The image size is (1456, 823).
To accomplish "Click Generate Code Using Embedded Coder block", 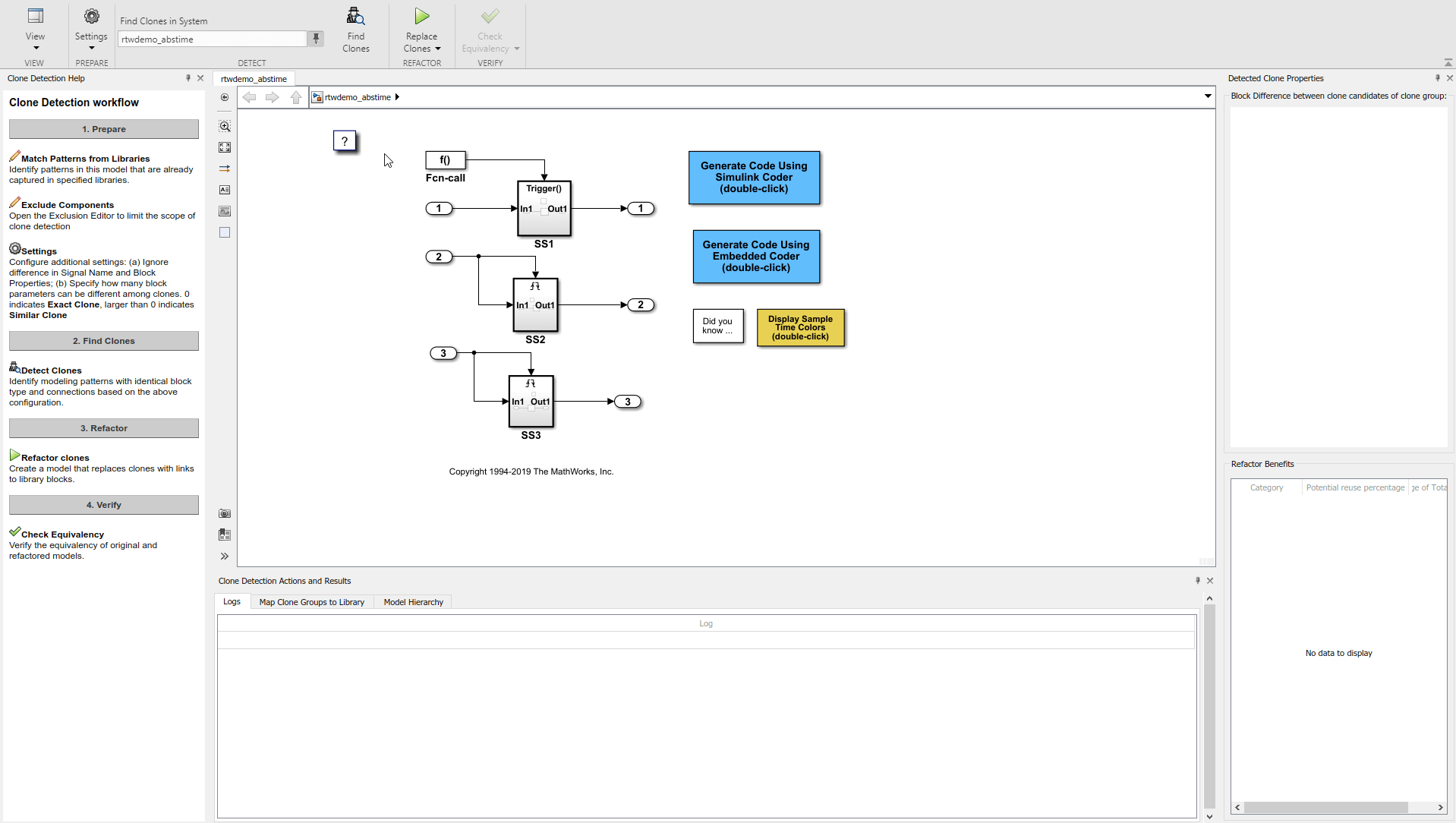I will tap(756, 257).
